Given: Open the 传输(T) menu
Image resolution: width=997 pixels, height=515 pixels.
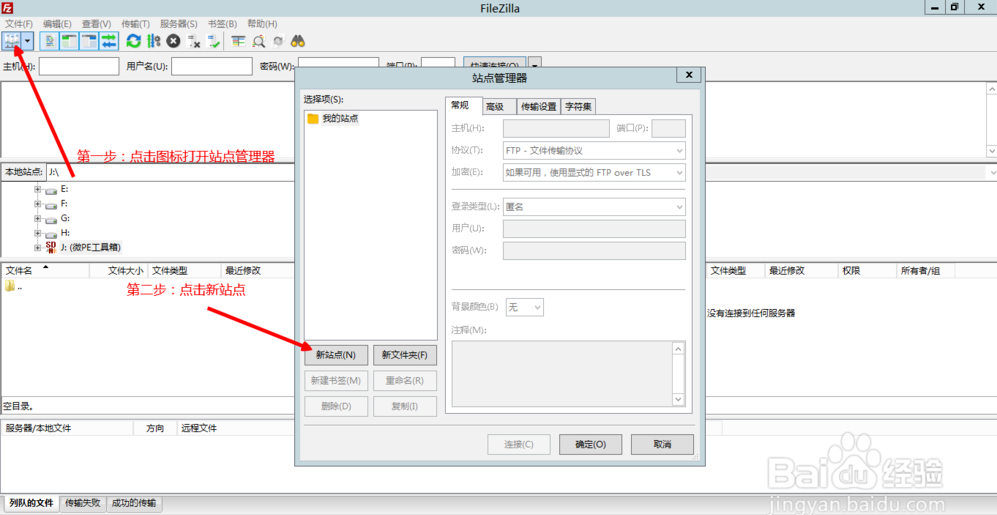Looking at the screenshot, I should tap(135, 24).
